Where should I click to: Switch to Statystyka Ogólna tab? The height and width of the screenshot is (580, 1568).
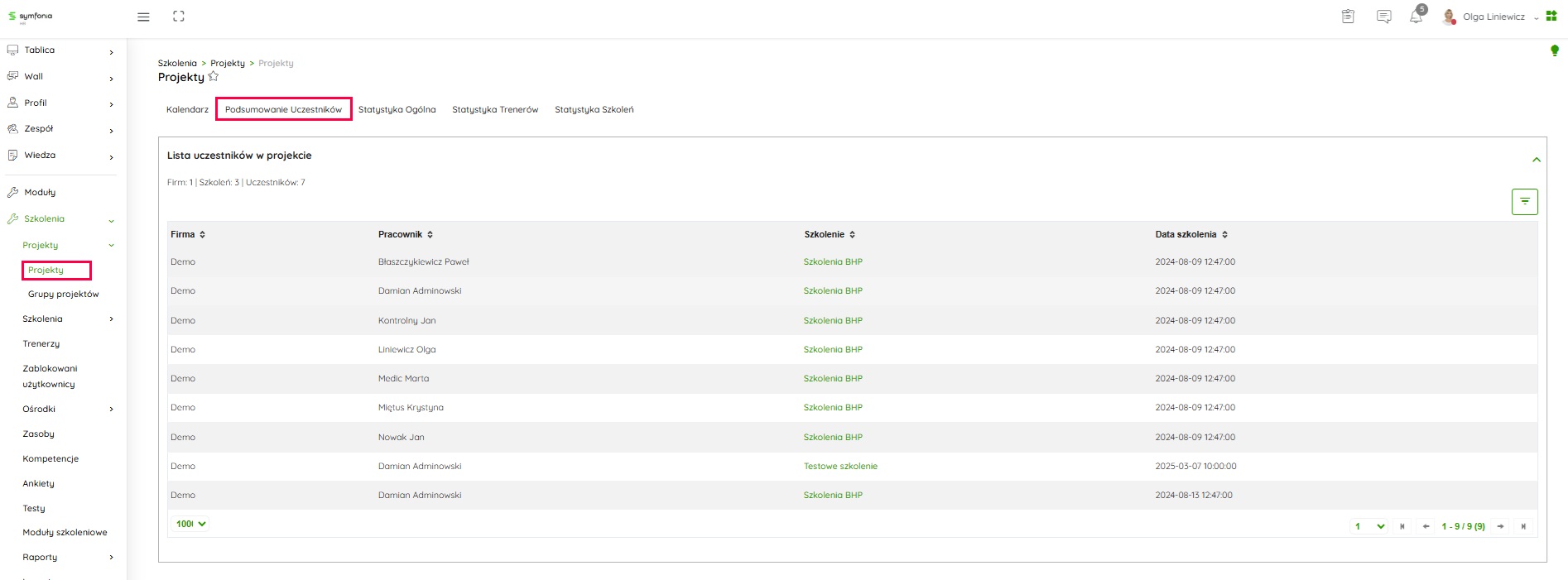click(x=397, y=109)
